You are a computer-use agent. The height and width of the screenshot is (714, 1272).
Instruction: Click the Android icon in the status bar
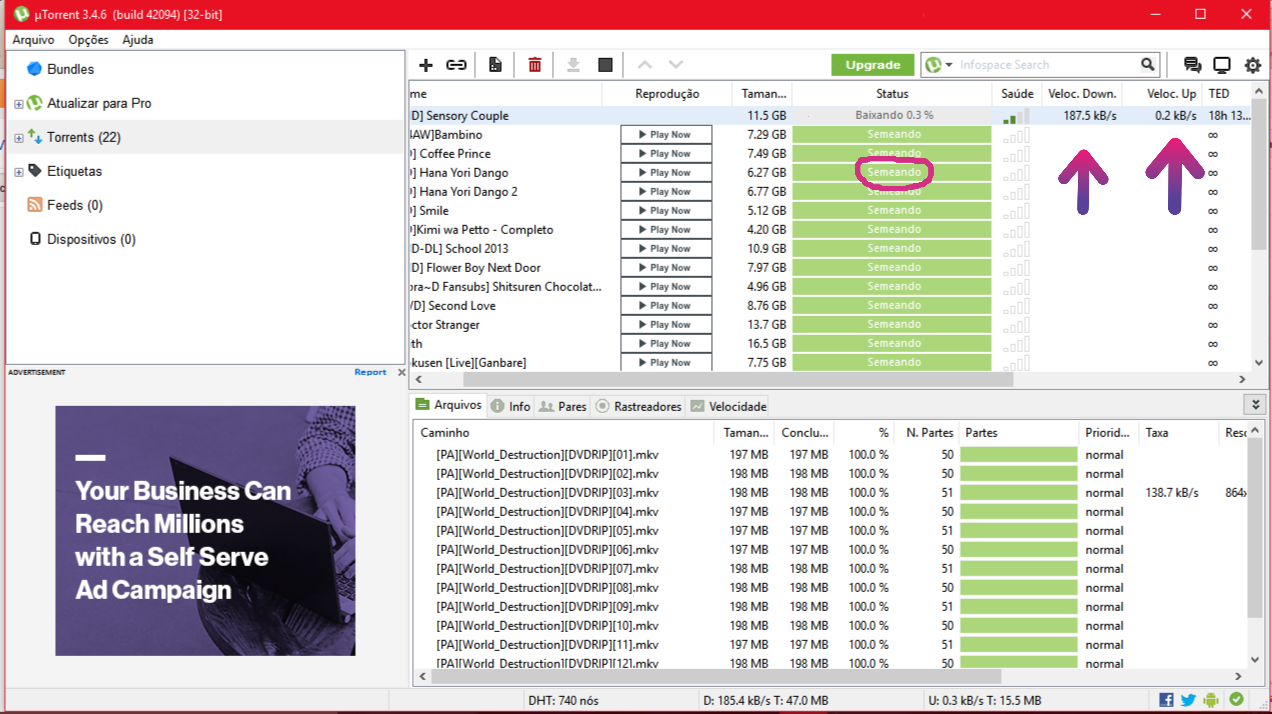pos(1210,699)
